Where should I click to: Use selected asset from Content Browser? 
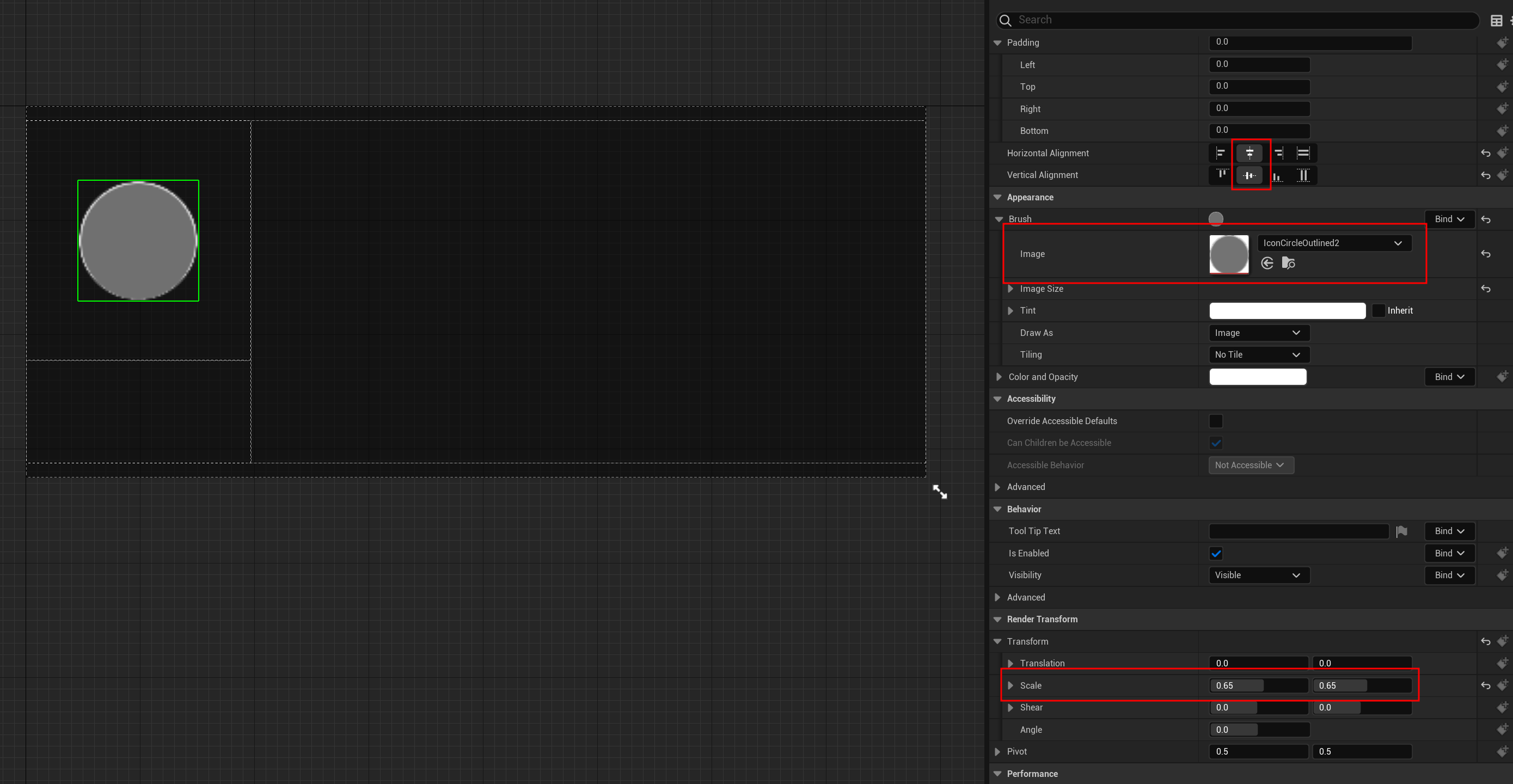coord(1267,263)
